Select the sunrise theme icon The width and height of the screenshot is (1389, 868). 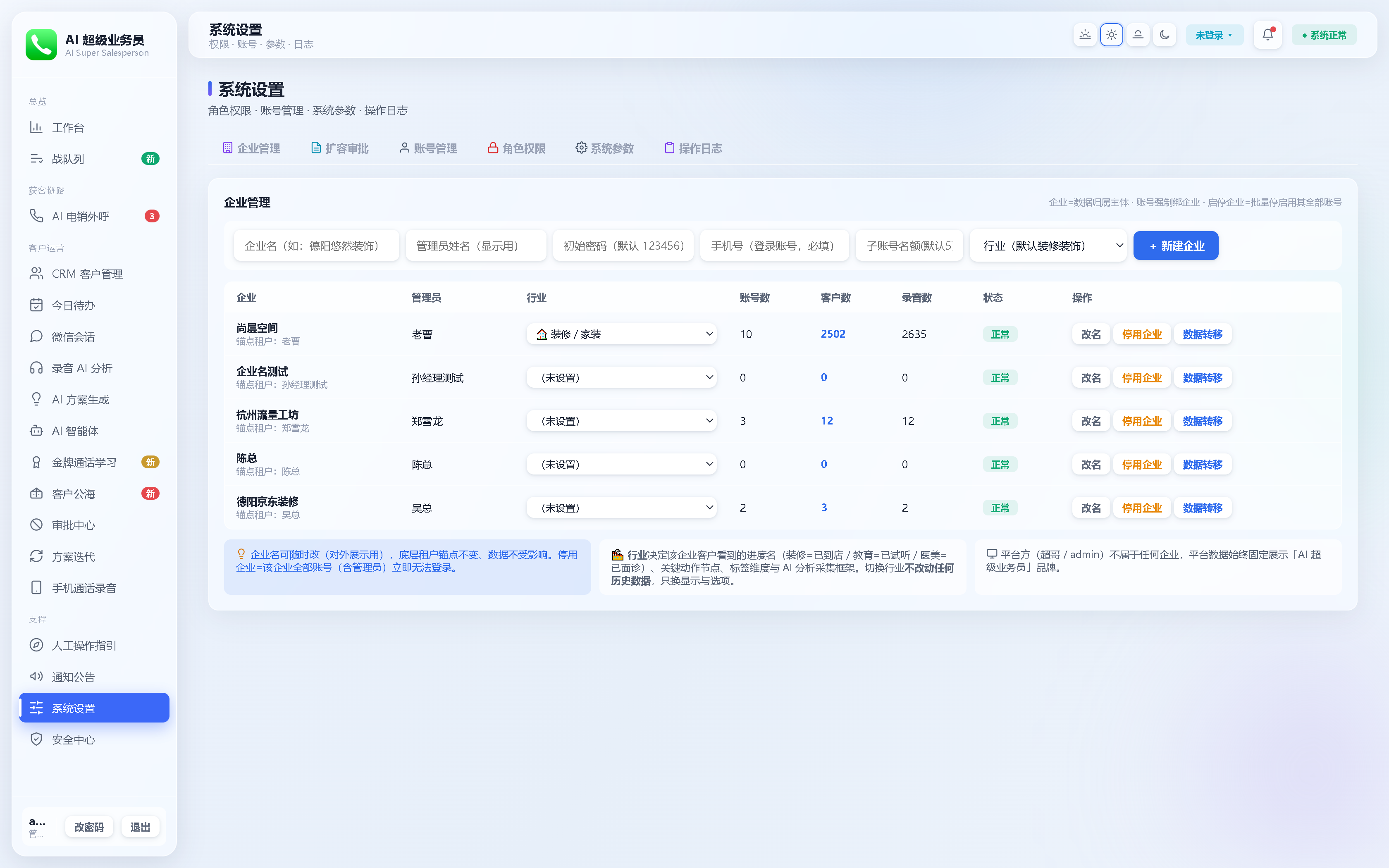pyautogui.click(x=1085, y=35)
